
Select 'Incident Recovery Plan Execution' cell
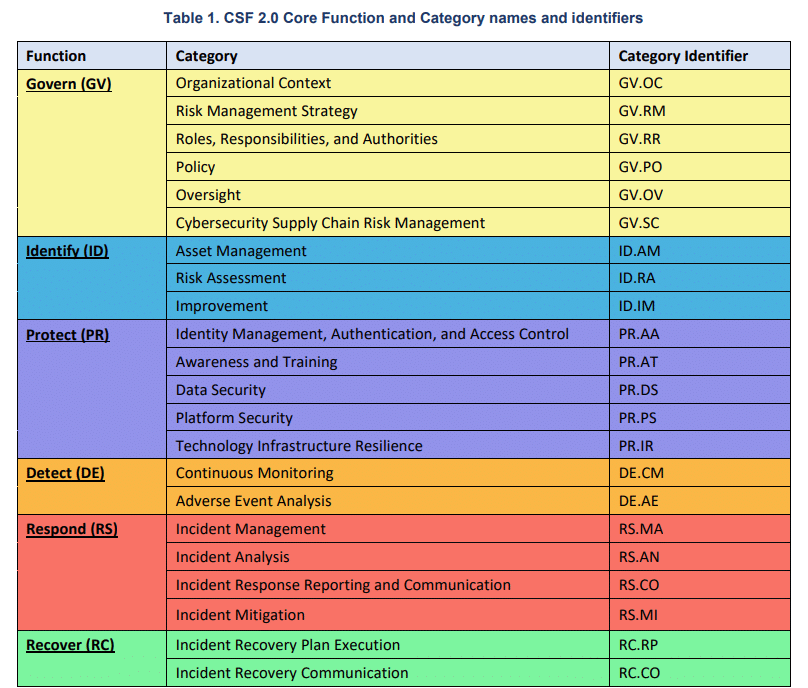[x=388, y=645]
